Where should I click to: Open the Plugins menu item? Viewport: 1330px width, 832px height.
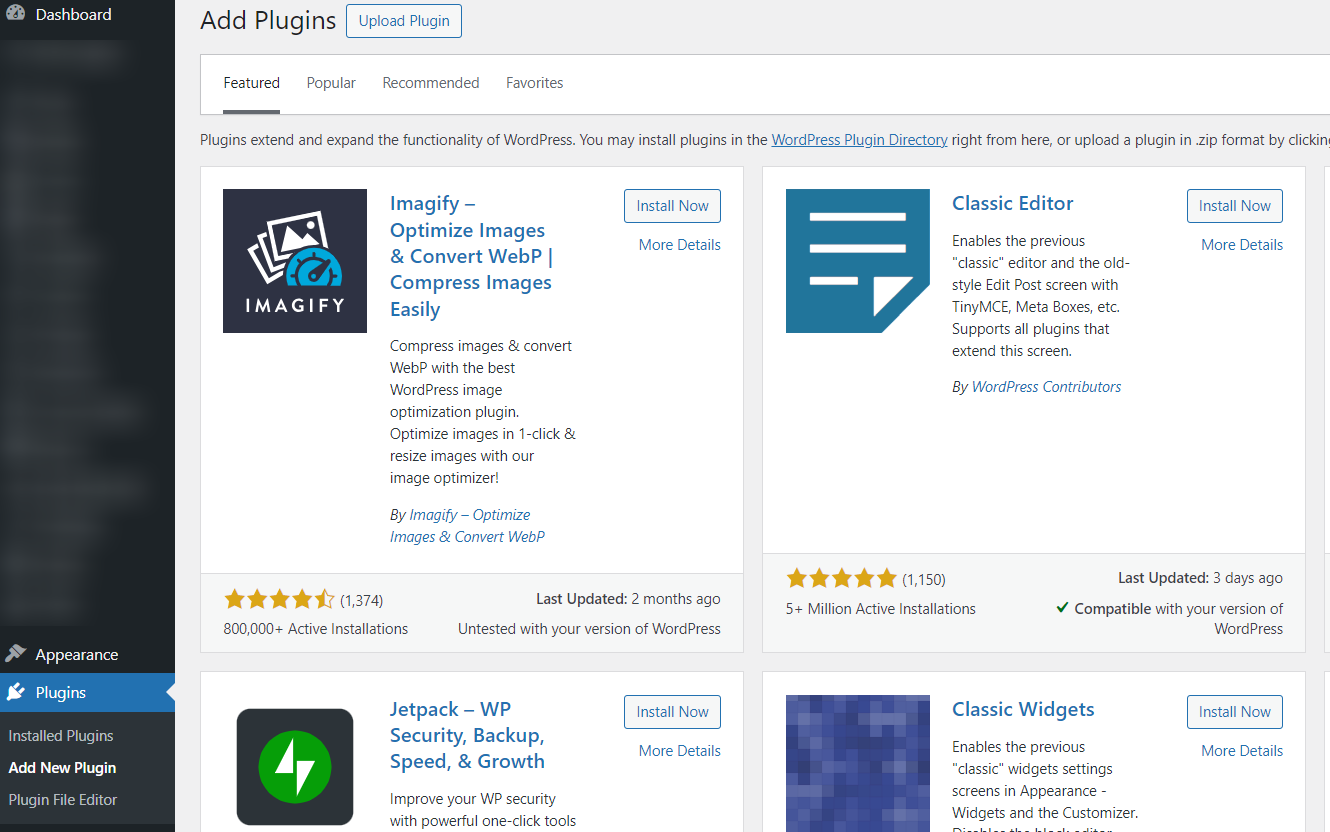point(87,692)
